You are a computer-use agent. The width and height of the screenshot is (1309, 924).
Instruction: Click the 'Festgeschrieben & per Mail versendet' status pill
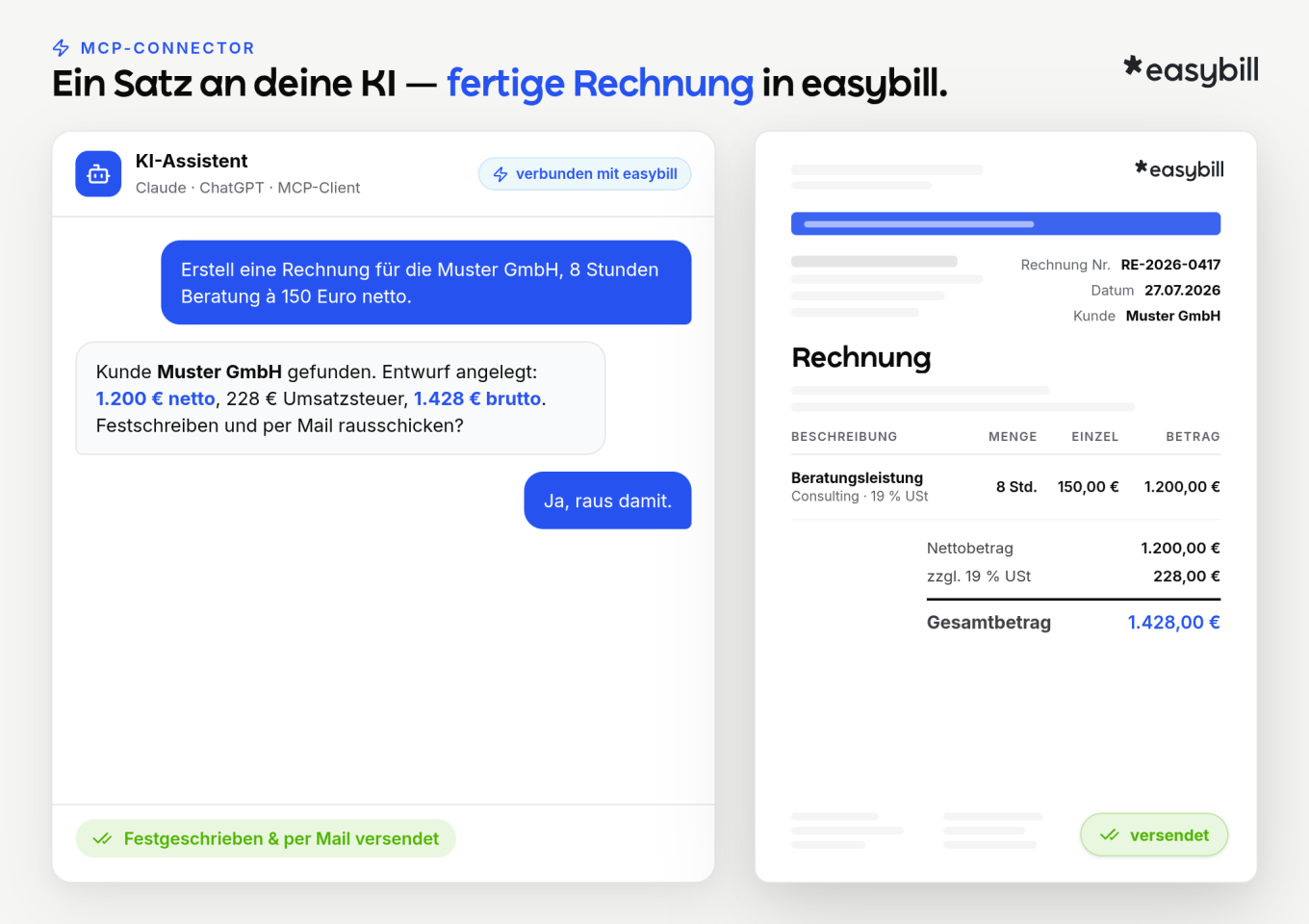coord(266,838)
